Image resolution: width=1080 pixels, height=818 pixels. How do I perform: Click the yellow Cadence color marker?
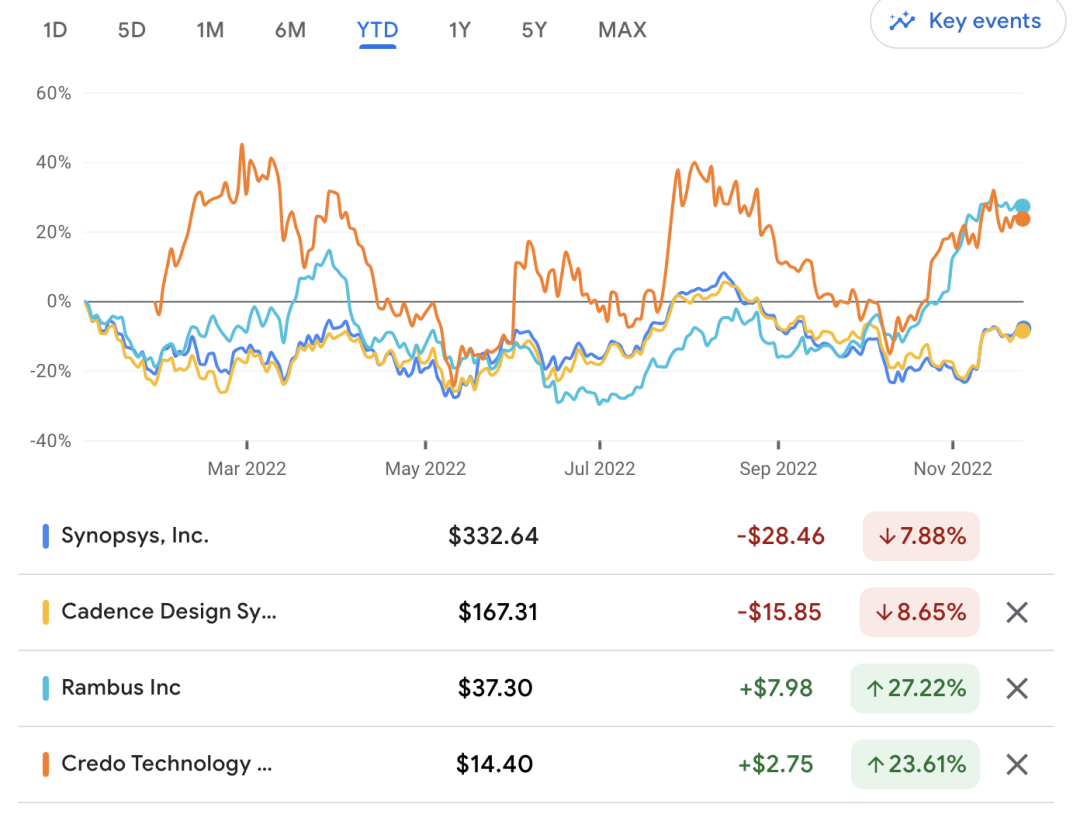45,612
